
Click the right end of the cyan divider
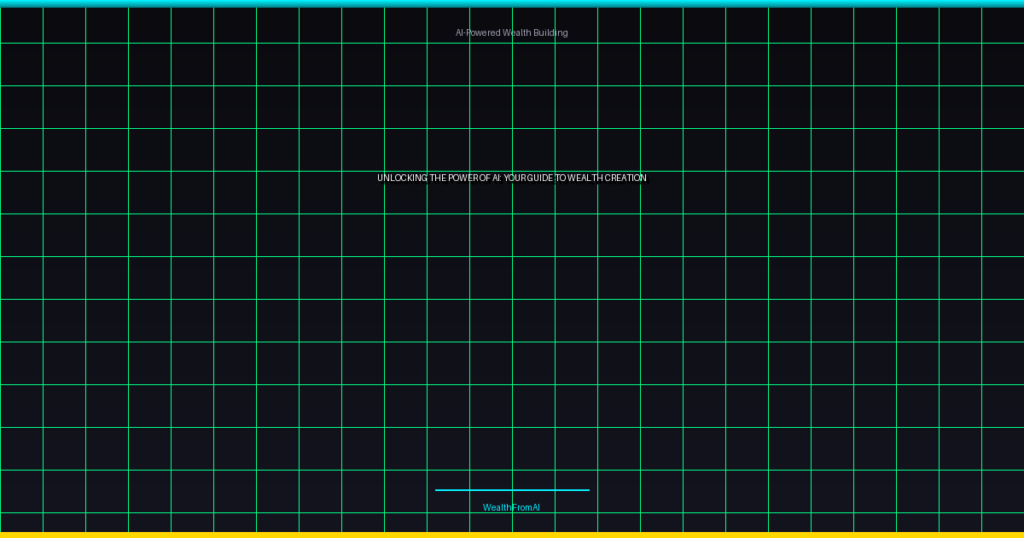click(587, 490)
